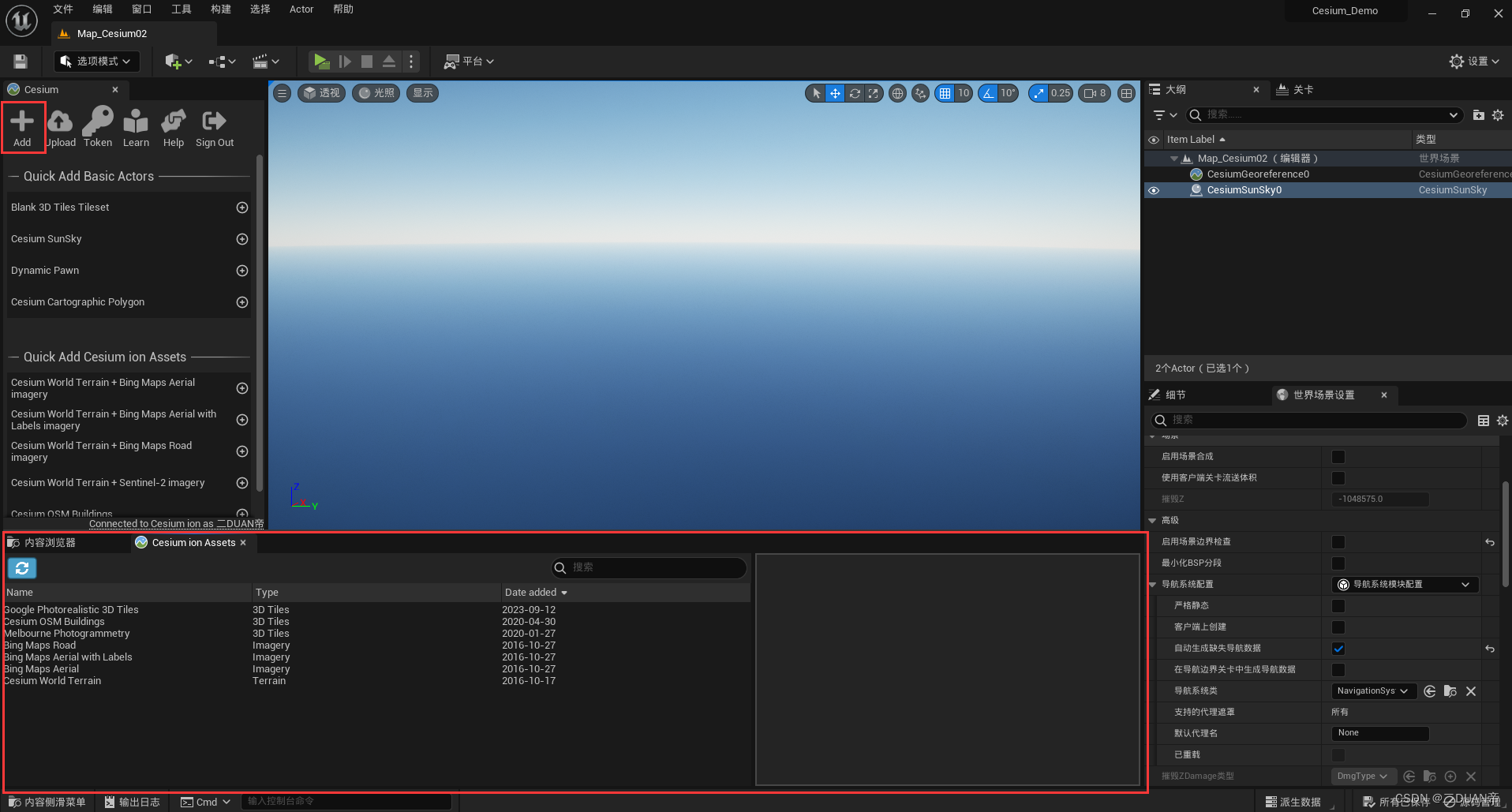The image size is (1512, 812).
Task: Open the NavigationSys class dropdown
Action: click(x=1374, y=691)
